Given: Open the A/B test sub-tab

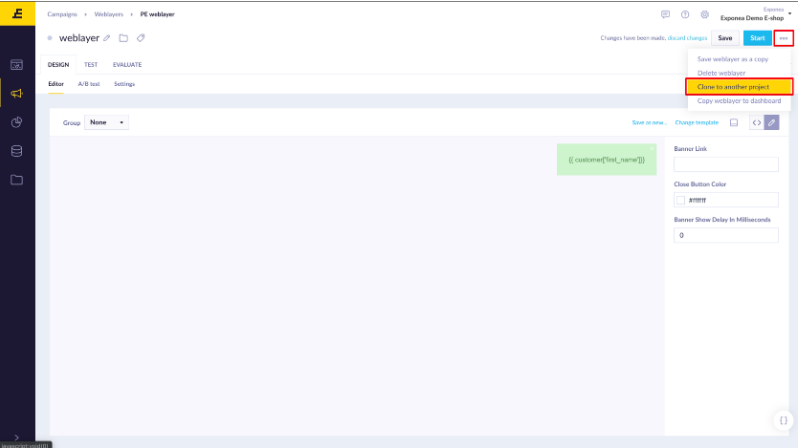Looking at the screenshot, I should point(89,84).
